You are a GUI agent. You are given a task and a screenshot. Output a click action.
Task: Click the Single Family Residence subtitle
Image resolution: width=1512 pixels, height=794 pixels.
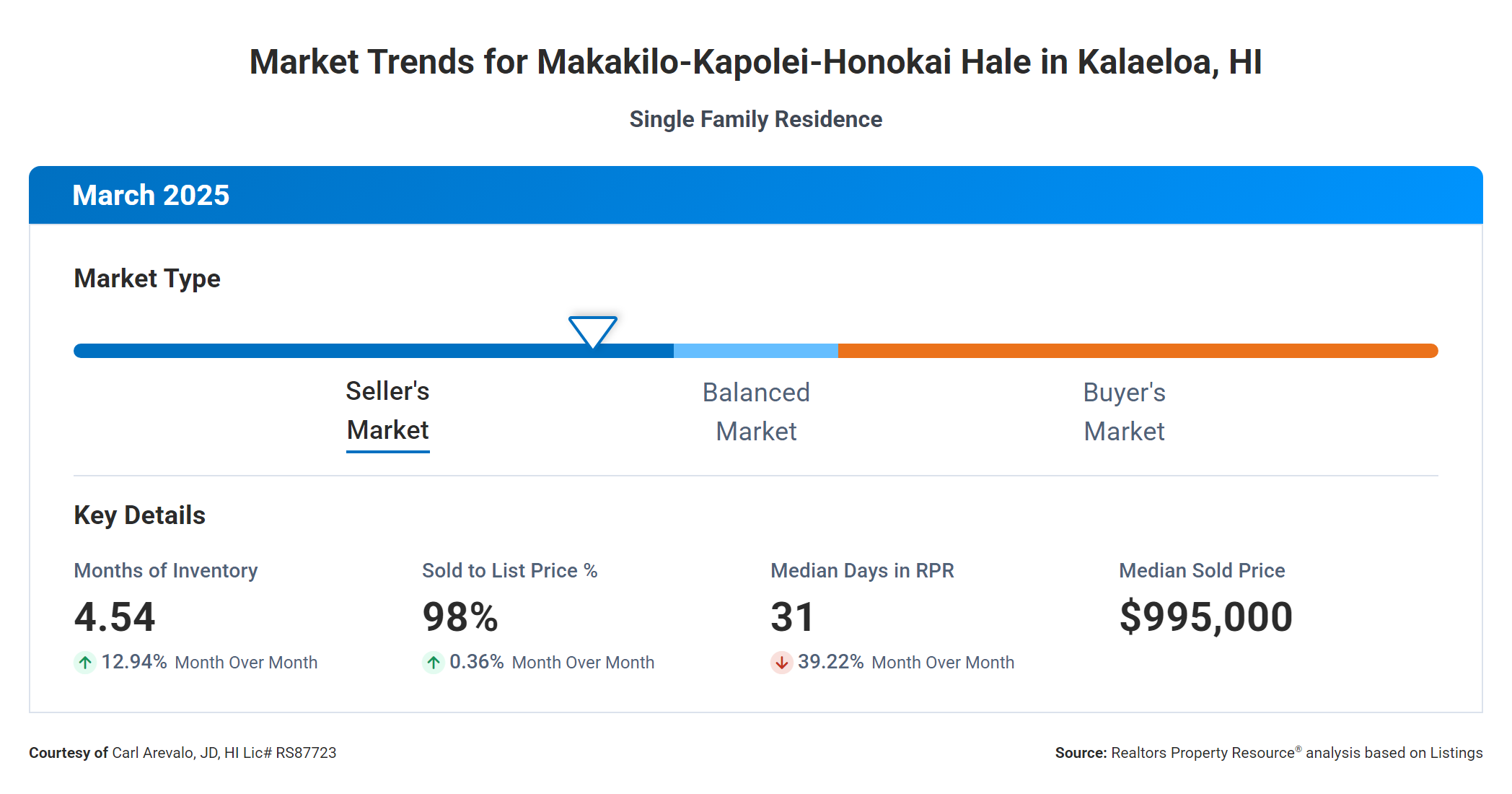755,119
